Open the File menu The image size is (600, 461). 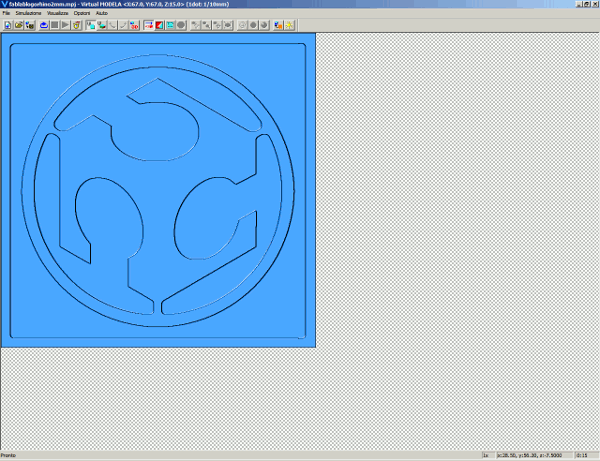click(6, 13)
